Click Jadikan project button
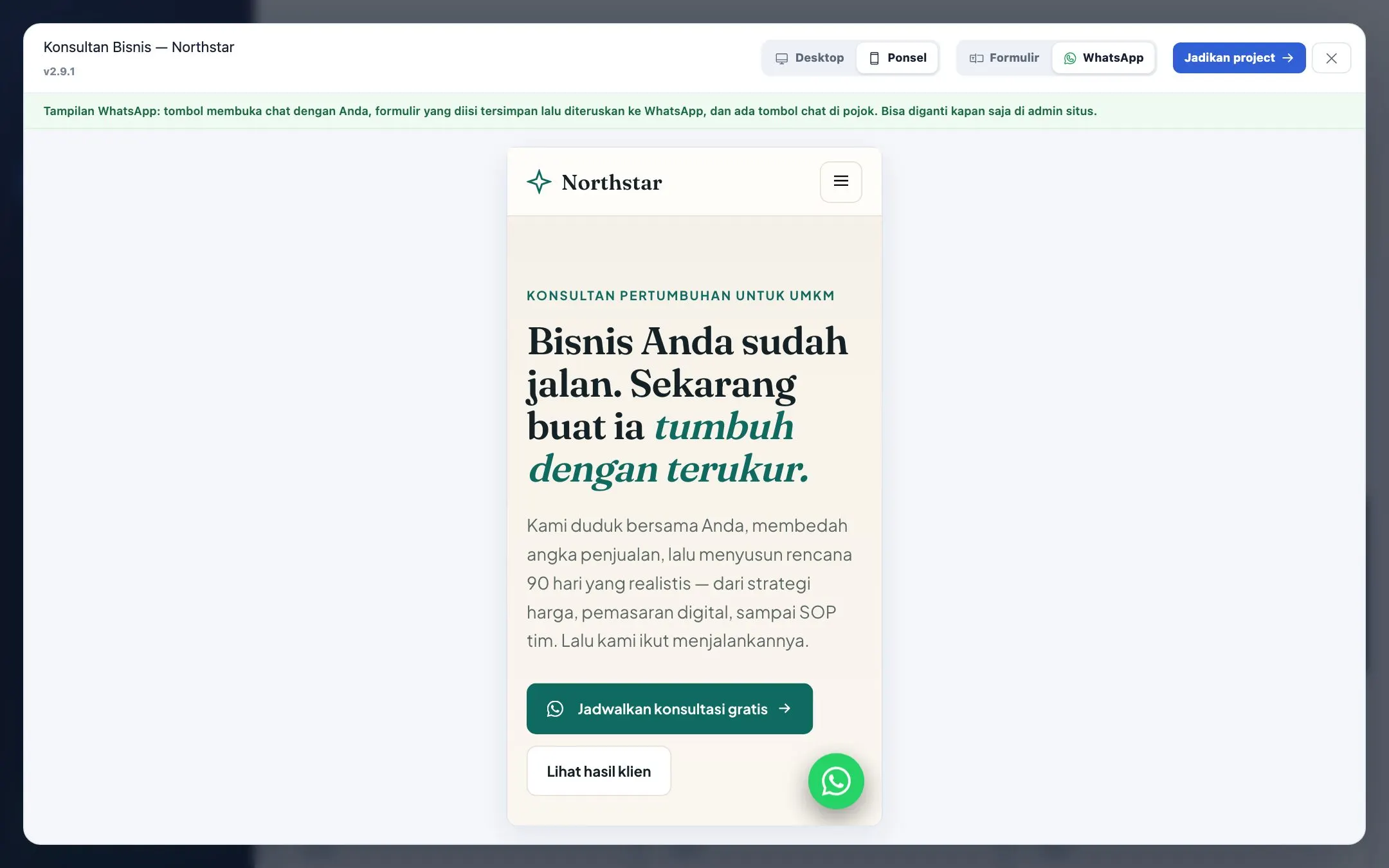 click(1239, 58)
